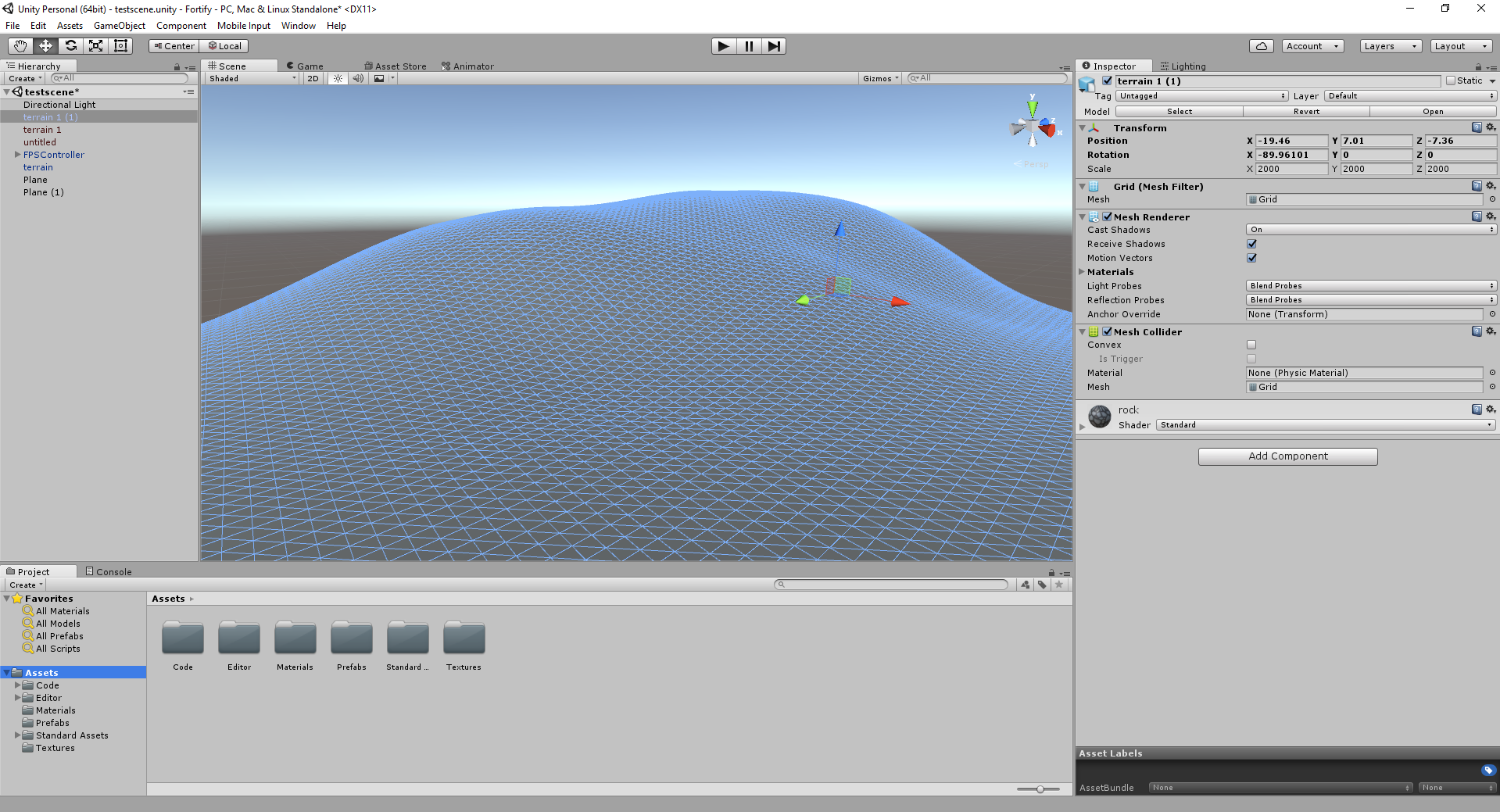Click Mesh Filter mesh object picker
This screenshot has width=1500, height=812.
pyautogui.click(x=1492, y=199)
